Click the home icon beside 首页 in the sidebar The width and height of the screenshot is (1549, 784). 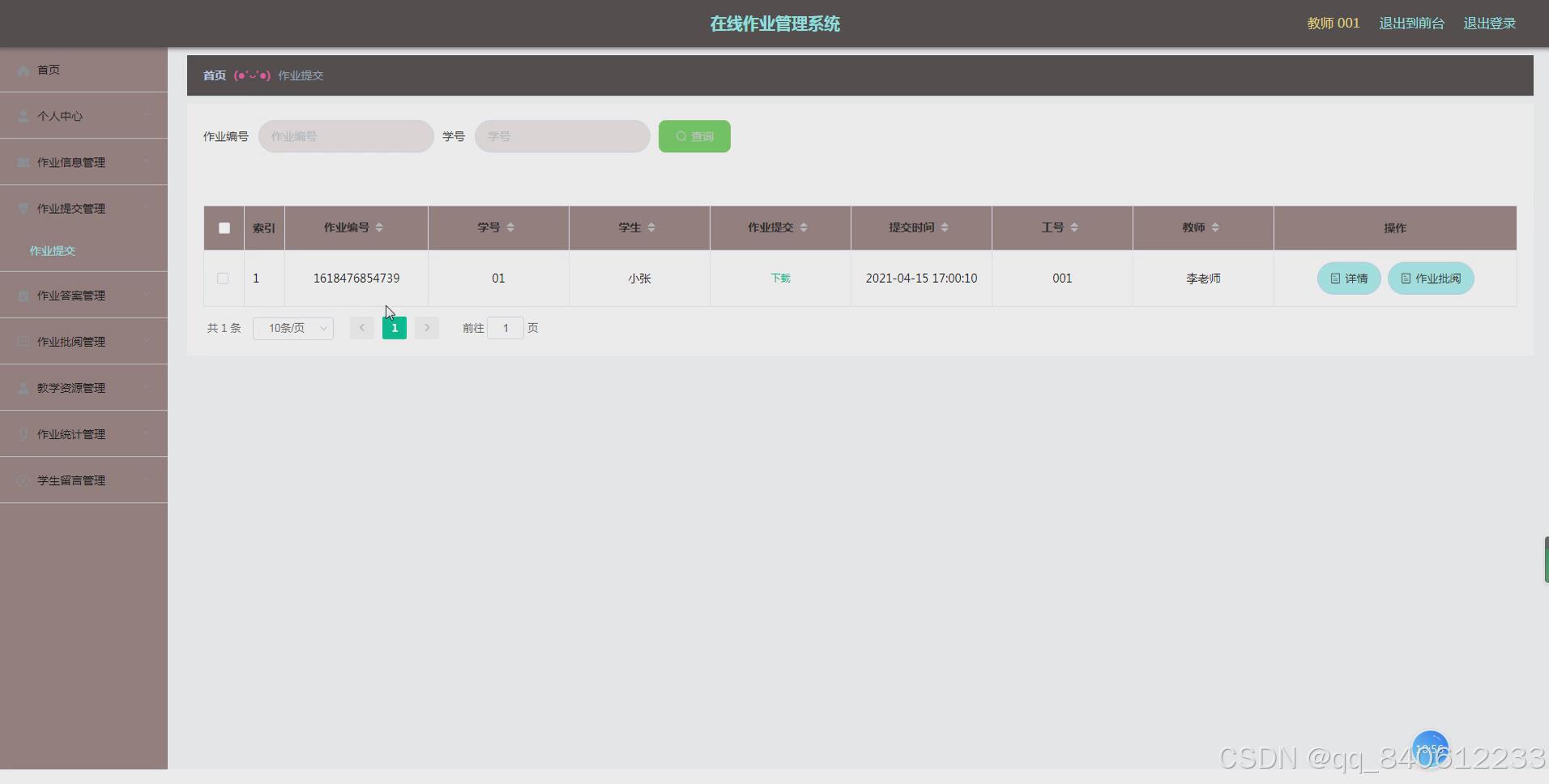[x=23, y=70]
